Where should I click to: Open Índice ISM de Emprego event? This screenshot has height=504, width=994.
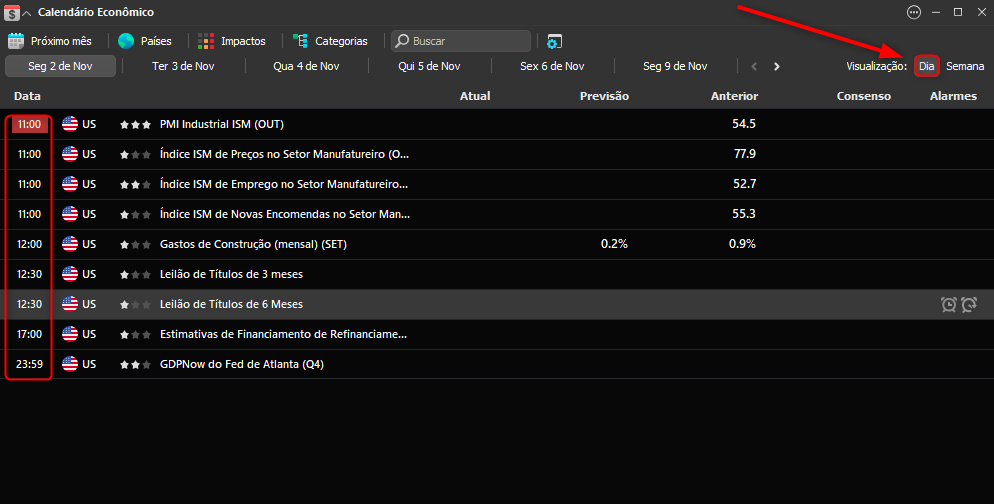[x=284, y=184]
